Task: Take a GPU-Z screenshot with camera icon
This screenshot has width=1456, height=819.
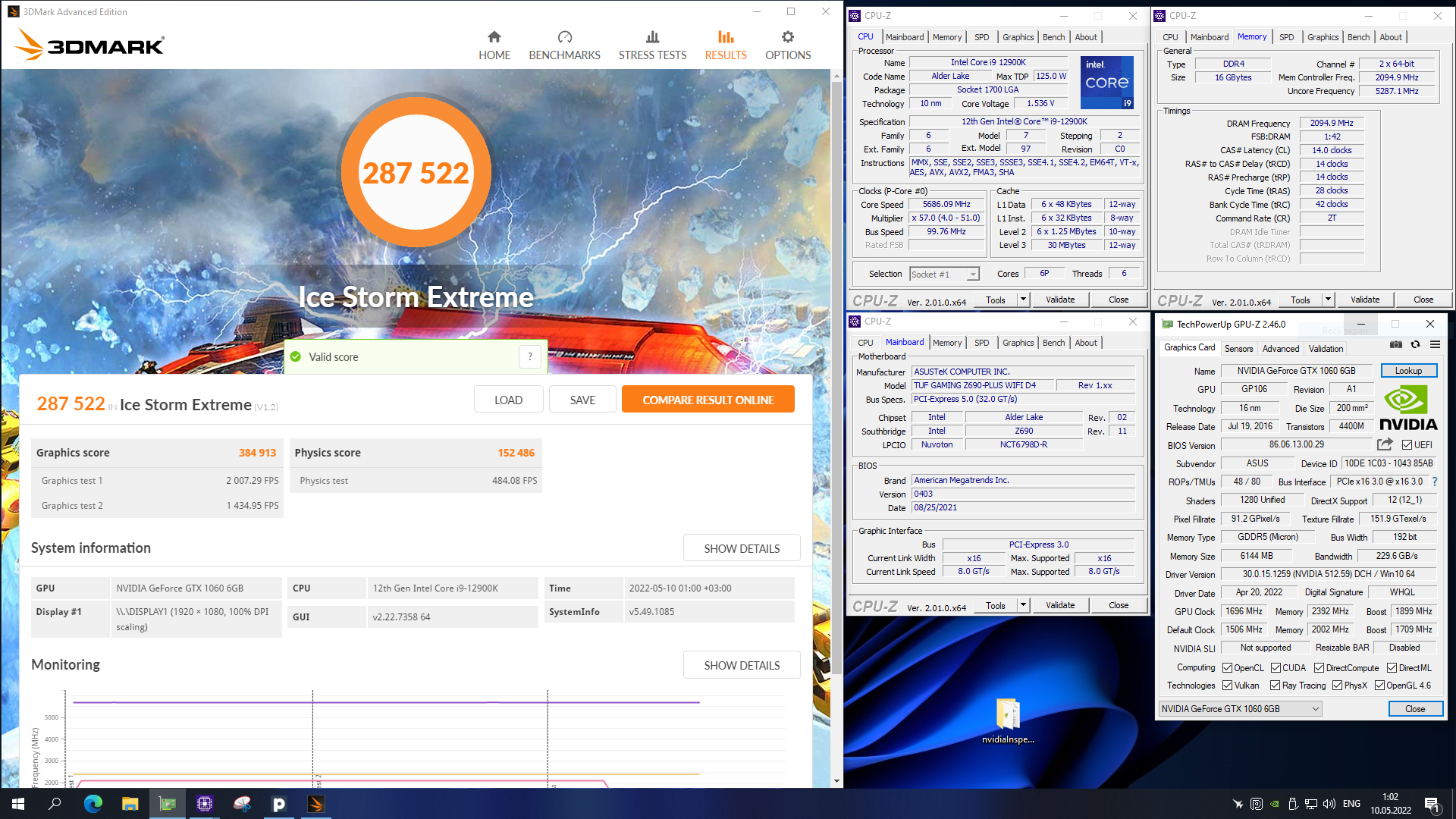Action: (1396, 344)
